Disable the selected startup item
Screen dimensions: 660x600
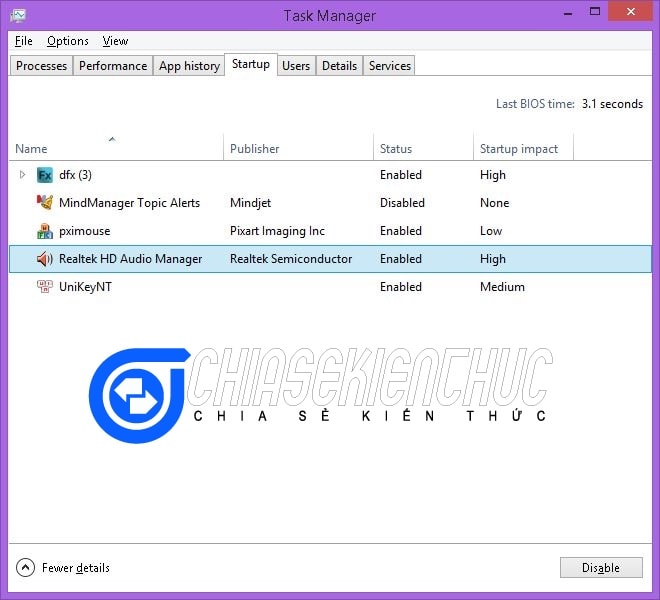601,568
